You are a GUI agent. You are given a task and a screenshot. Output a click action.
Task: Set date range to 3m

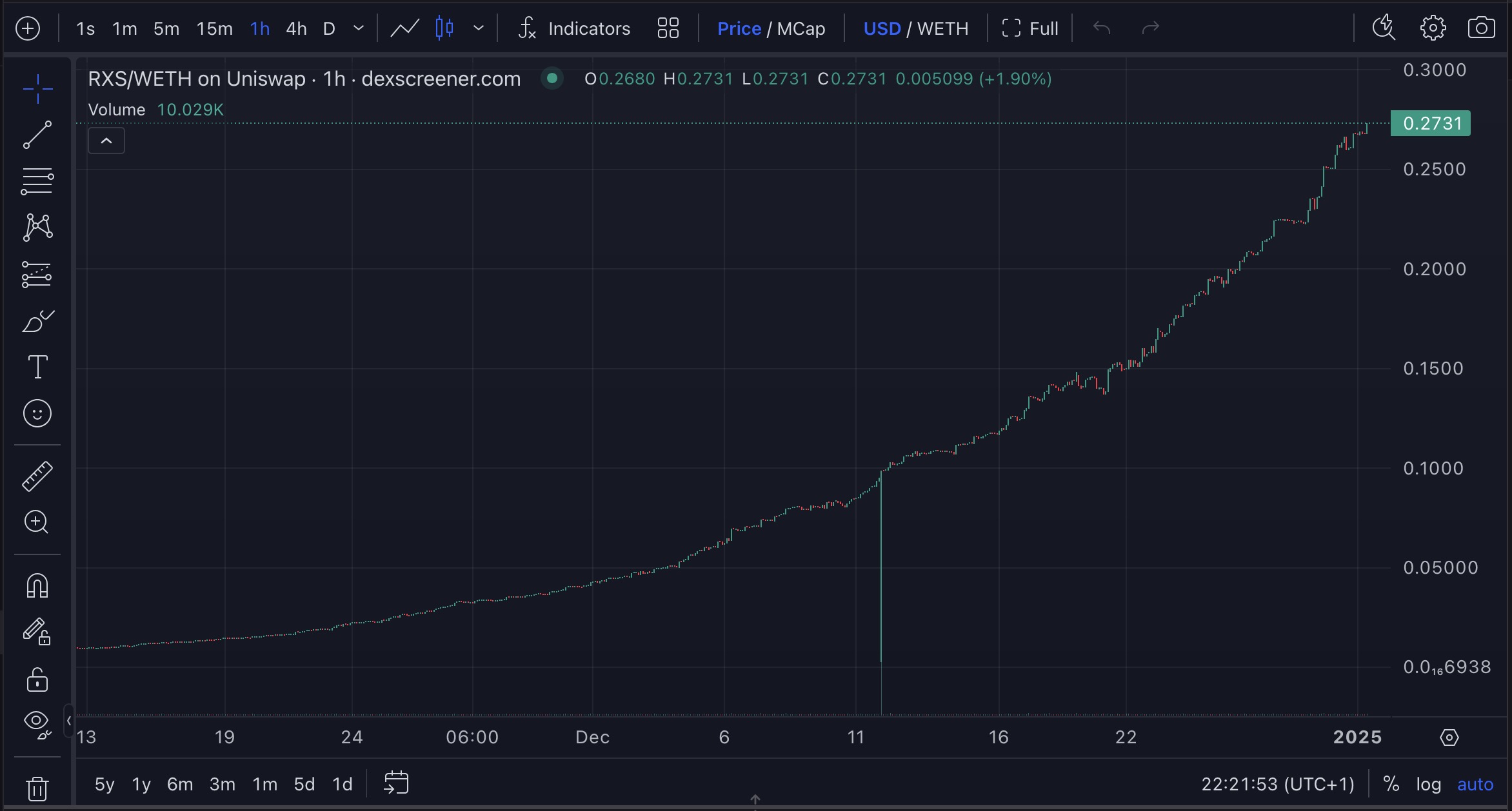(223, 784)
